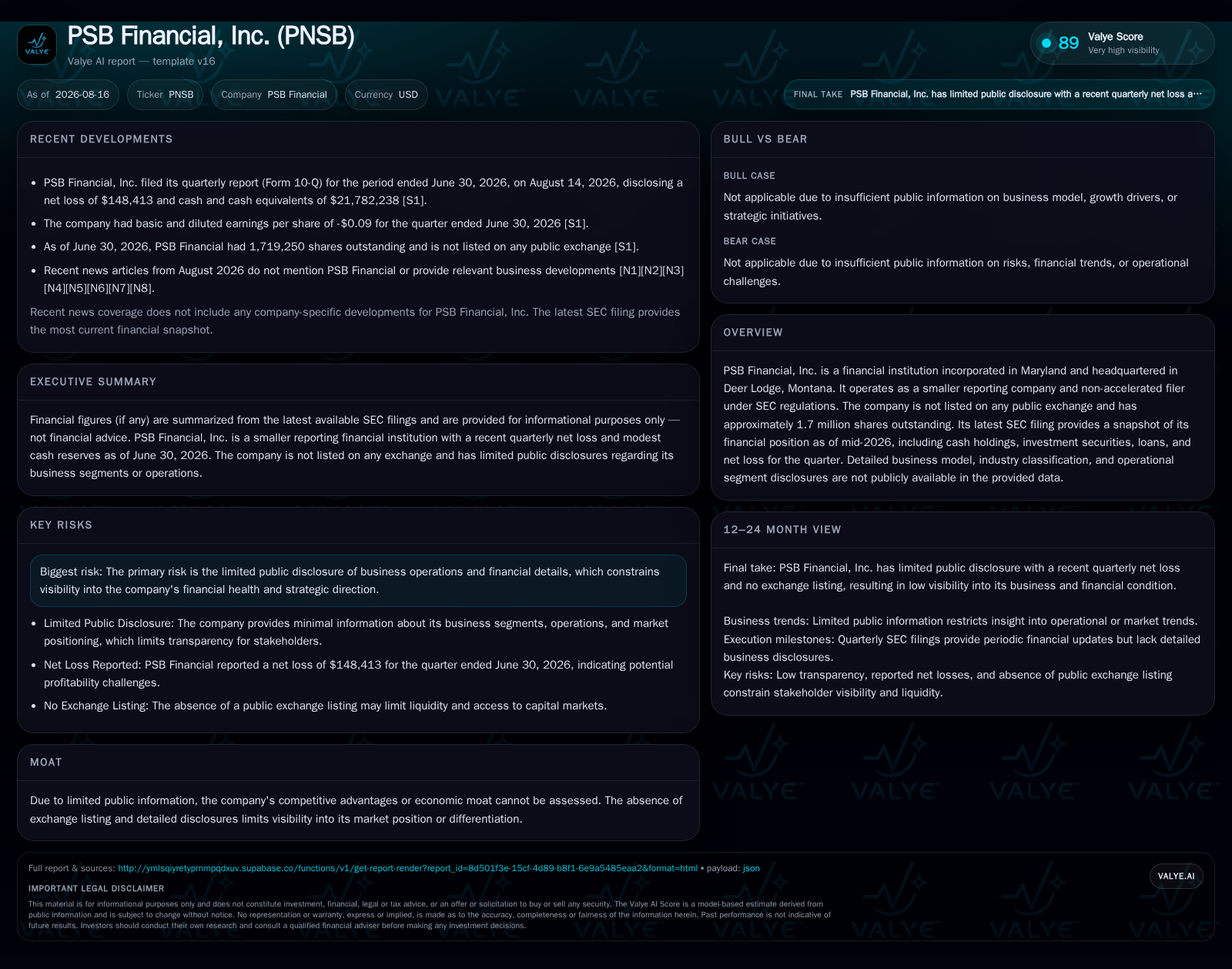Click the 'BULL VS BEAR' section header

[765, 139]
